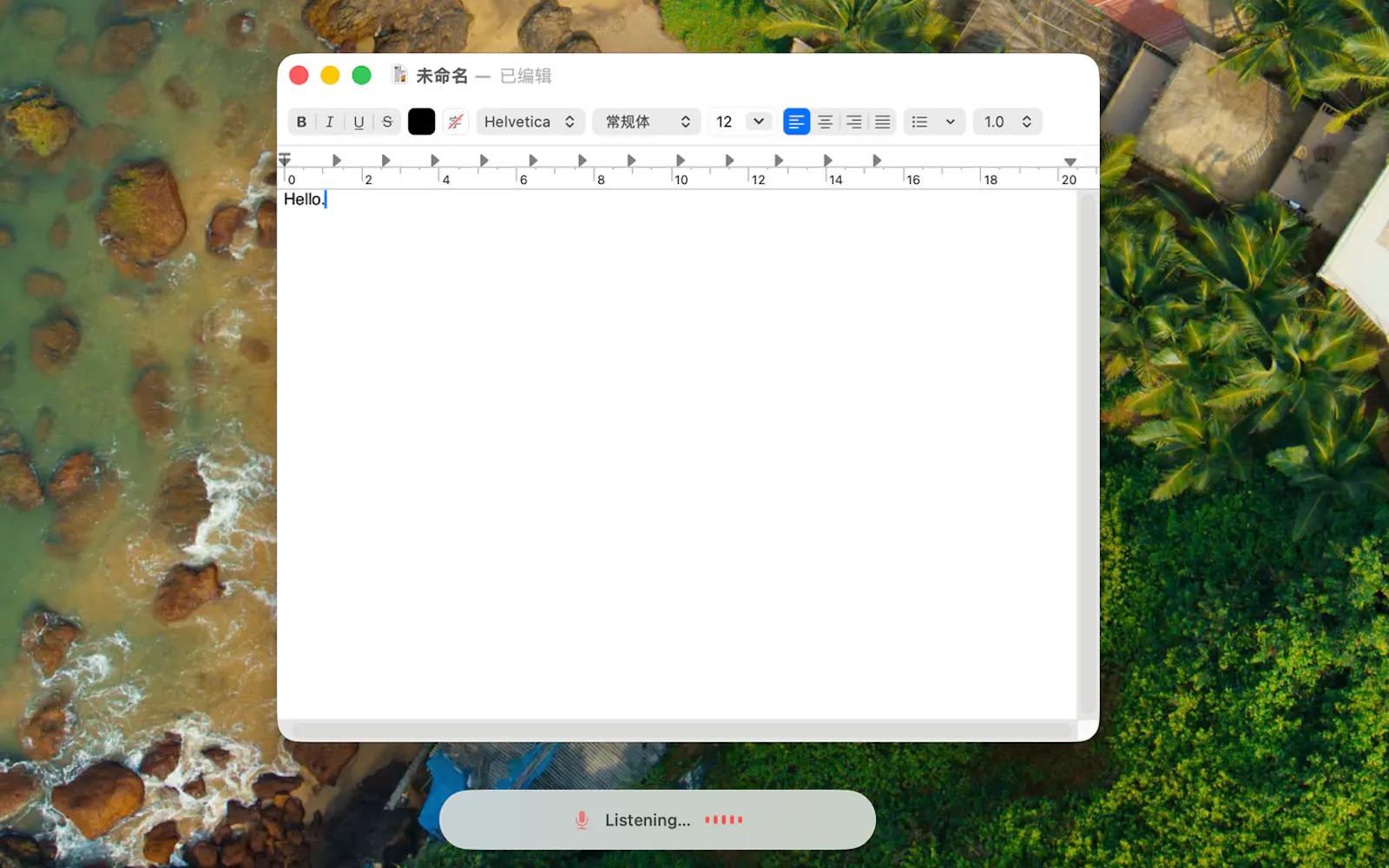Image resolution: width=1389 pixels, height=868 pixels.
Task: Enter full screen with the green button
Action: (x=362, y=76)
